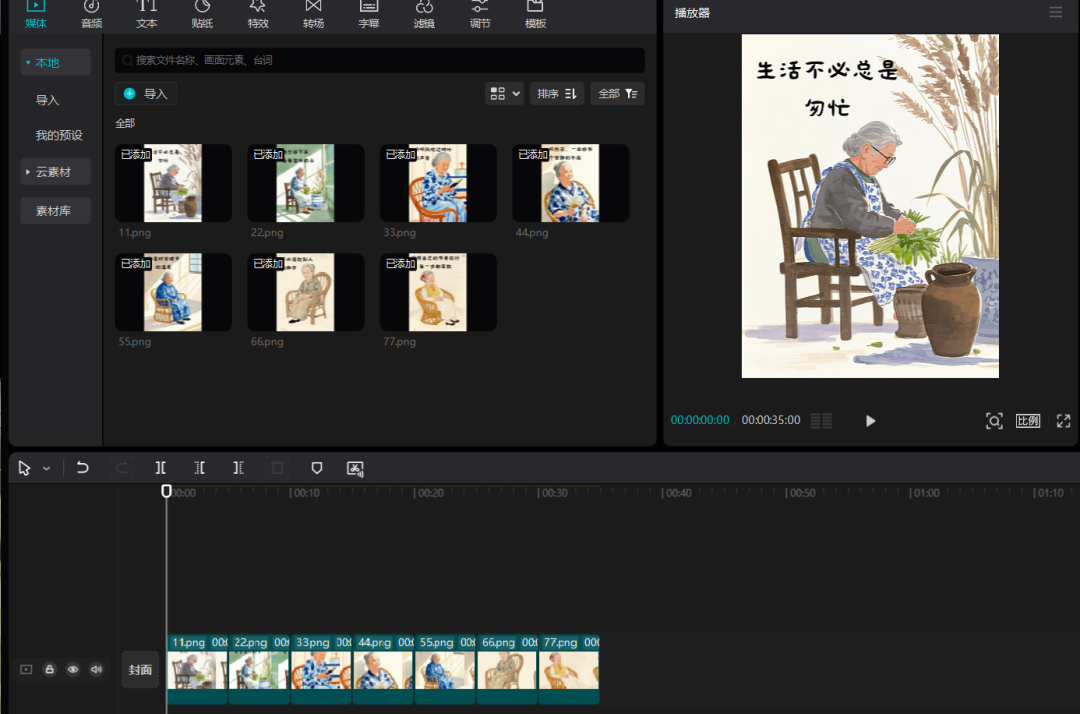Click the current timecode 00:00:00:00

click(x=700, y=420)
